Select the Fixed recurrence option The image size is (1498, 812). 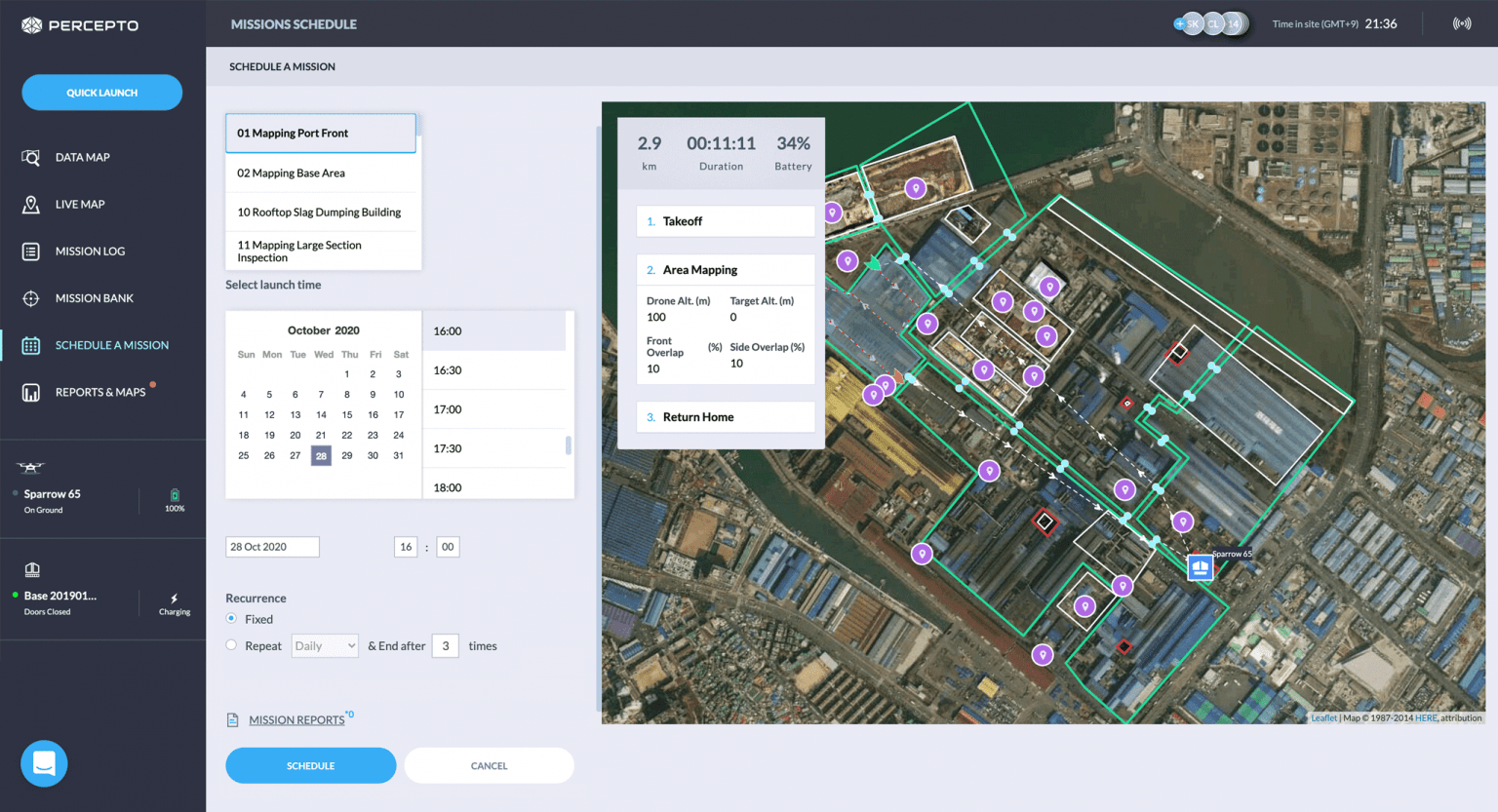click(231, 619)
